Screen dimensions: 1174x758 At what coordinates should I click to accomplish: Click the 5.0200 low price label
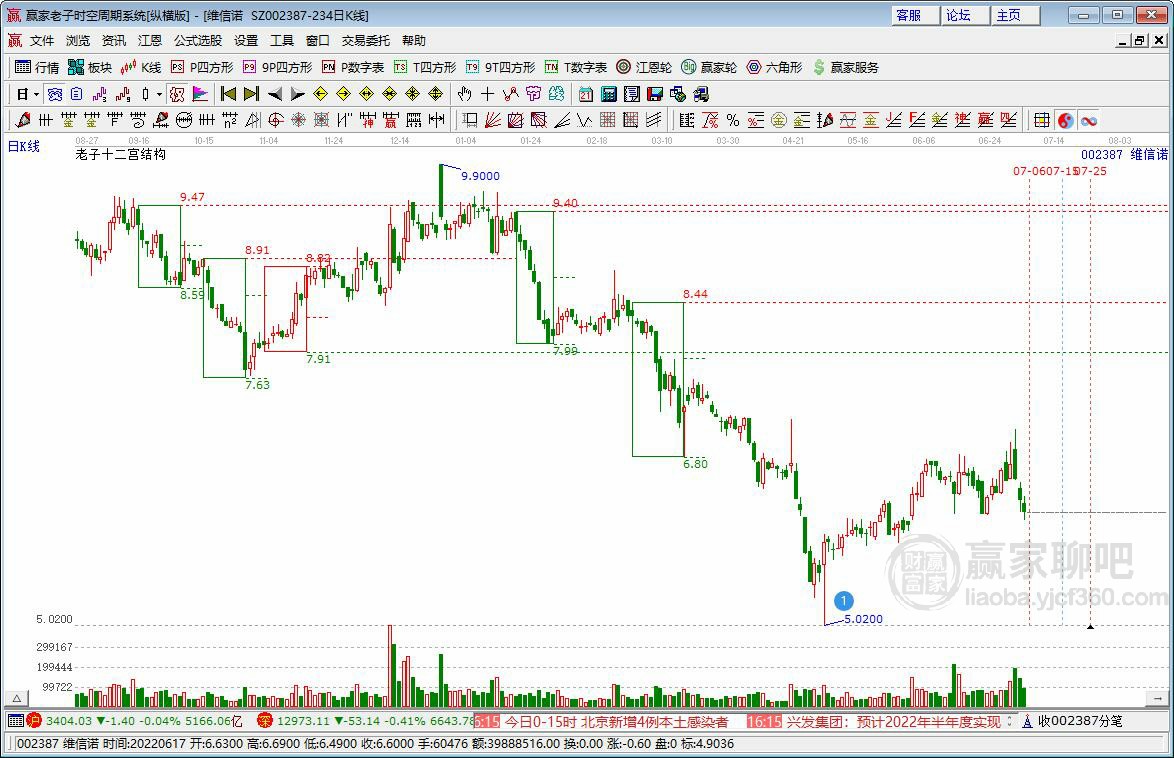(863, 619)
